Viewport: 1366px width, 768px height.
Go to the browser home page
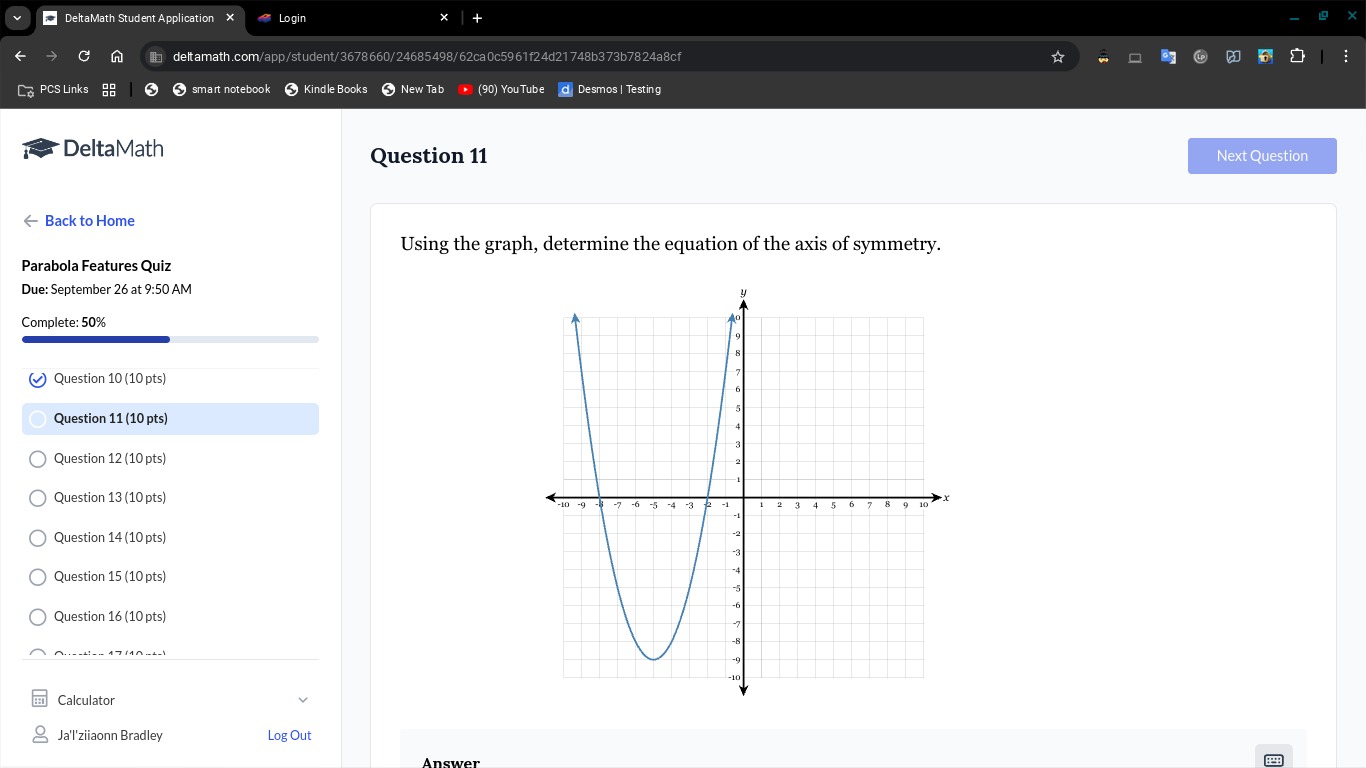[117, 56]
